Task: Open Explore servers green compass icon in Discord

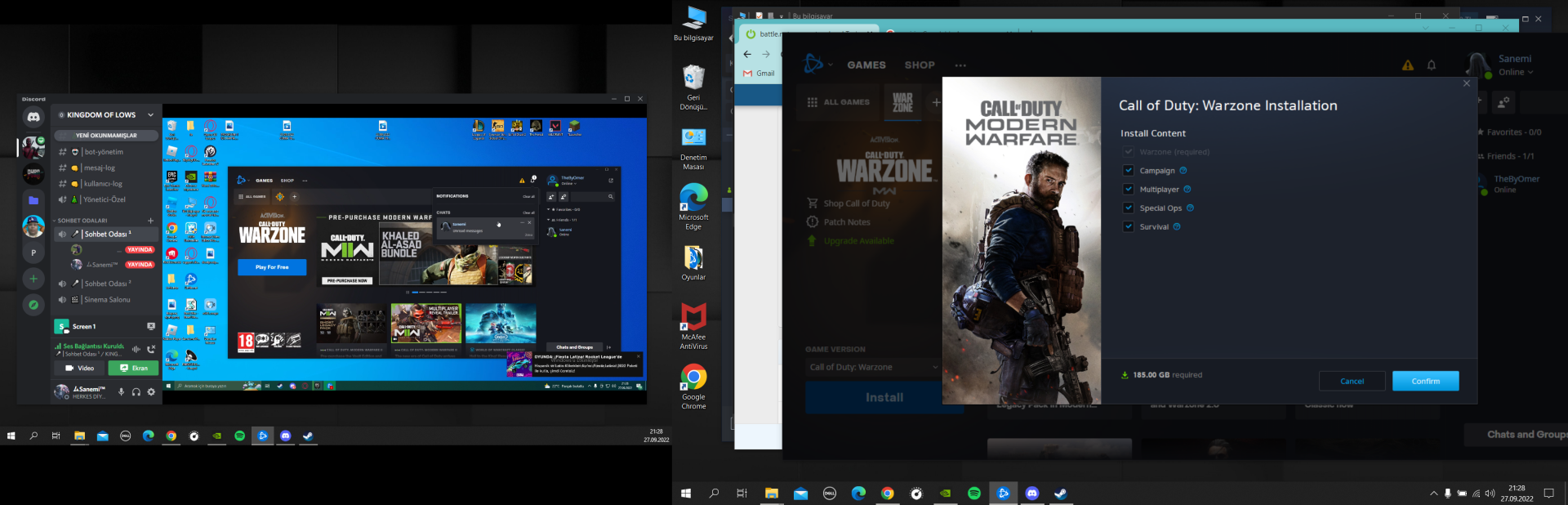Action: 33,305
